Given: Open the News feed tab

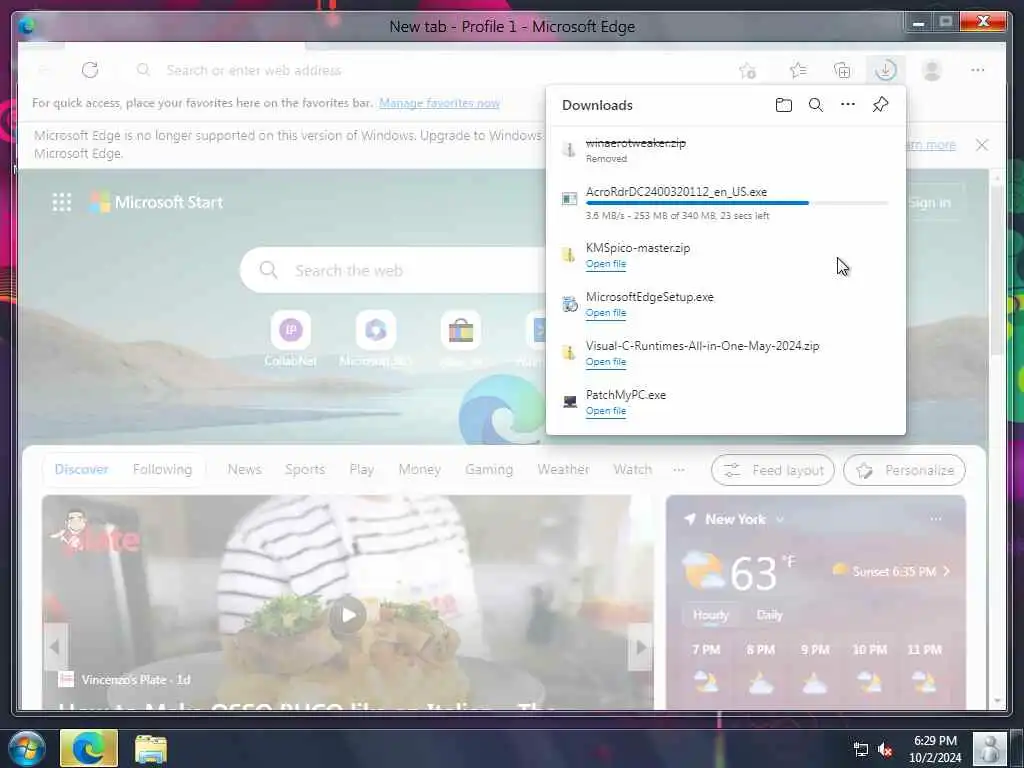Looking at the screenshot, I should 244,470.
